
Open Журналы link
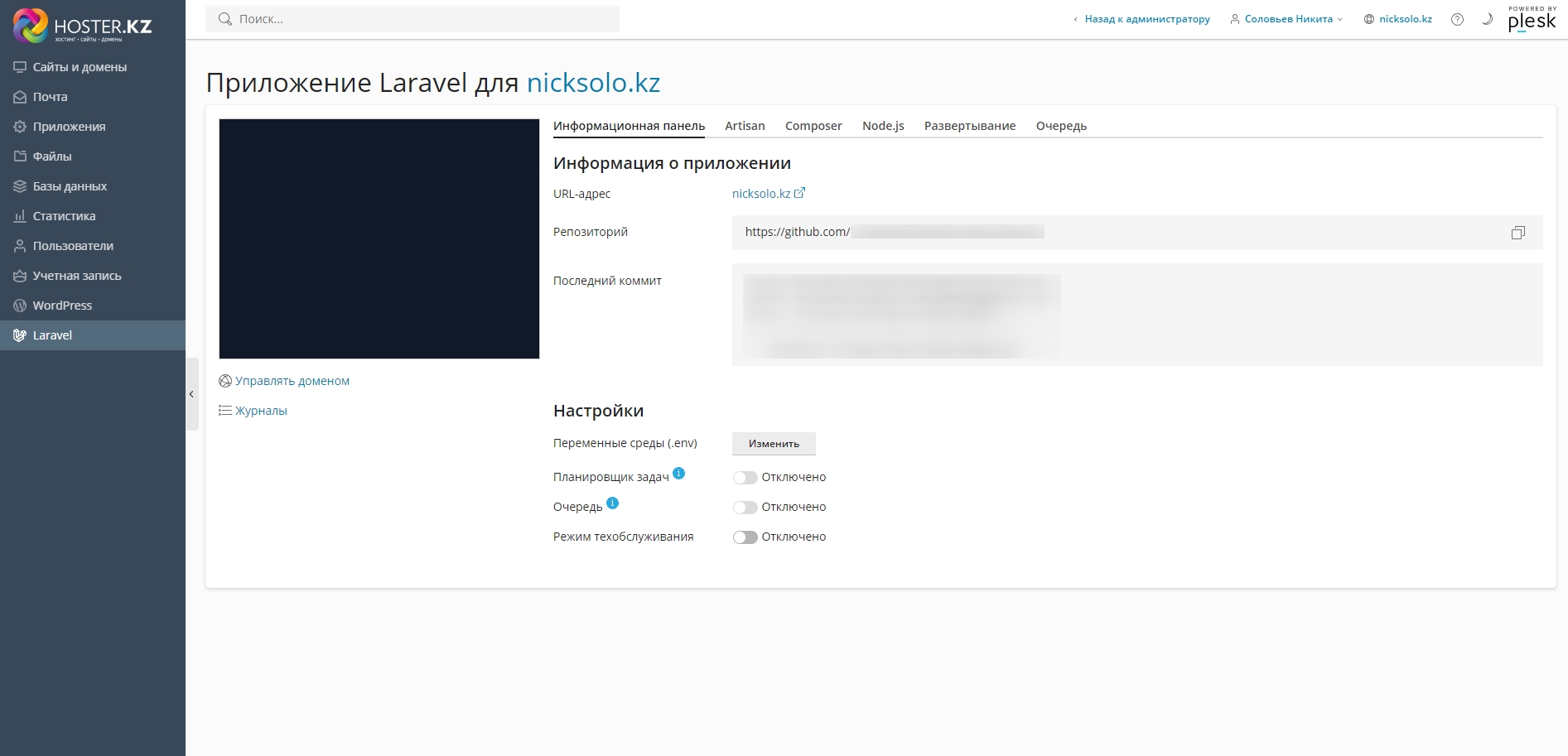coord(261,411)
